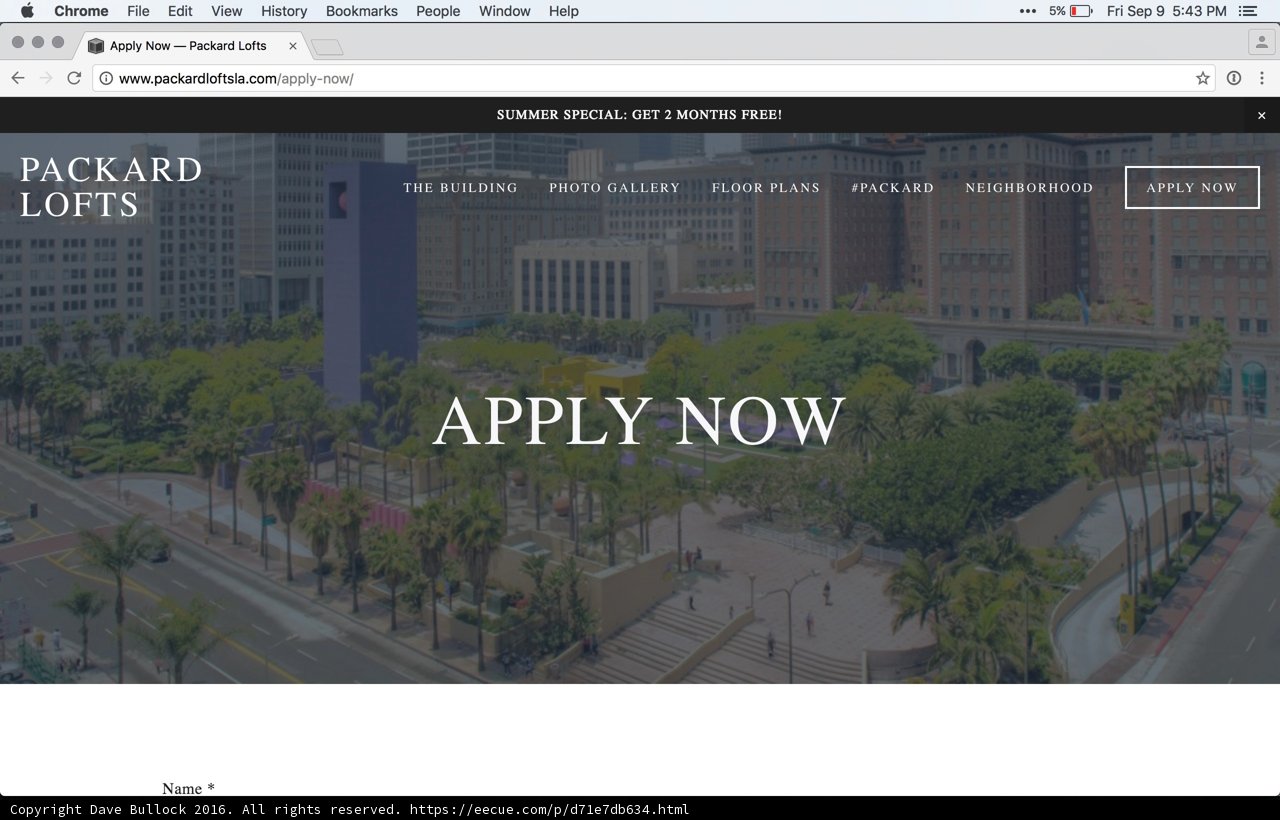The height and width of the screenshot is (820, 1280).
Task: Open the Chrome three-dot menu
Action: pyautogui.click(x=1261, y=78)
